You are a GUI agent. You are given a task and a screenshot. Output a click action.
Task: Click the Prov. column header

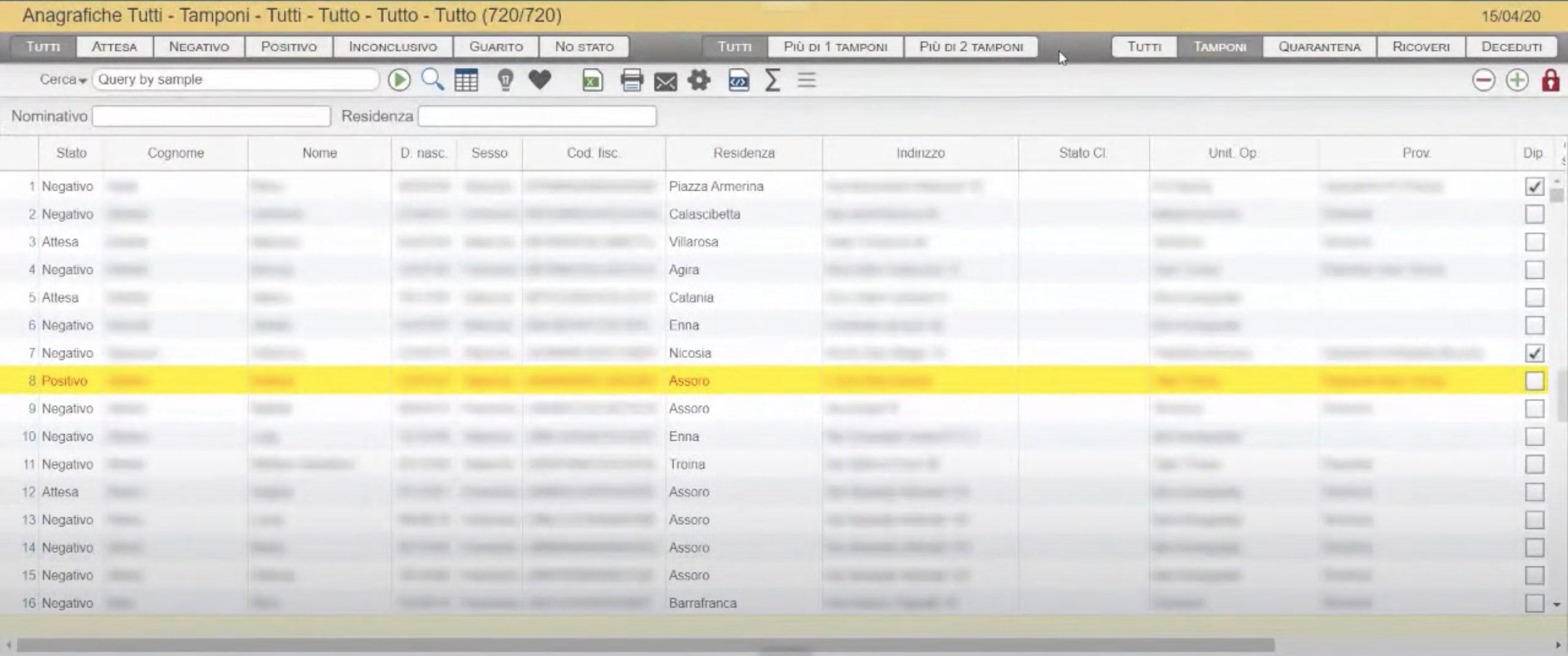pyautogui.click(x=1417, y=153)
